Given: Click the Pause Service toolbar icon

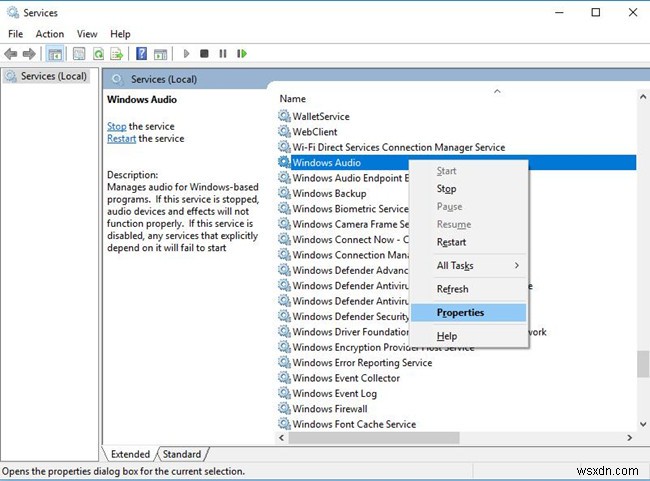Looking at the screenshot, I should [x=223, y=53].
